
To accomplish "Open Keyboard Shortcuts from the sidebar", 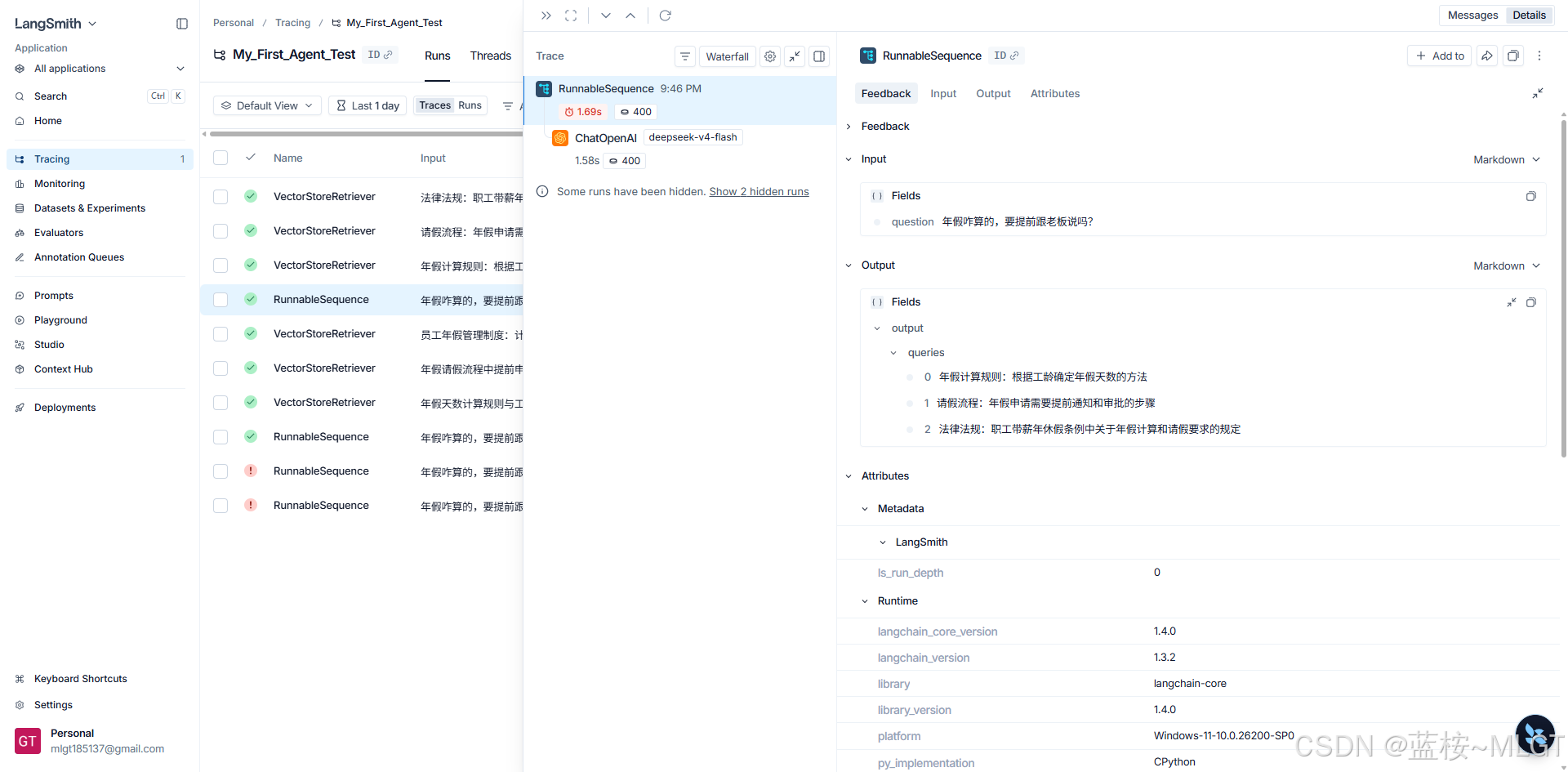I will click(80, 679).
